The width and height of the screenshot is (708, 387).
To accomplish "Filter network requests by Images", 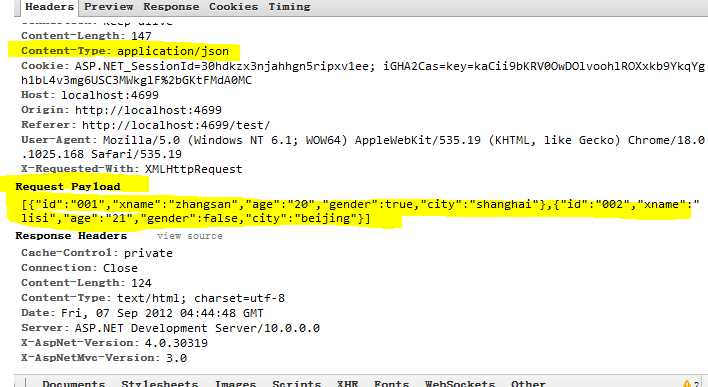I will (235, 383).
